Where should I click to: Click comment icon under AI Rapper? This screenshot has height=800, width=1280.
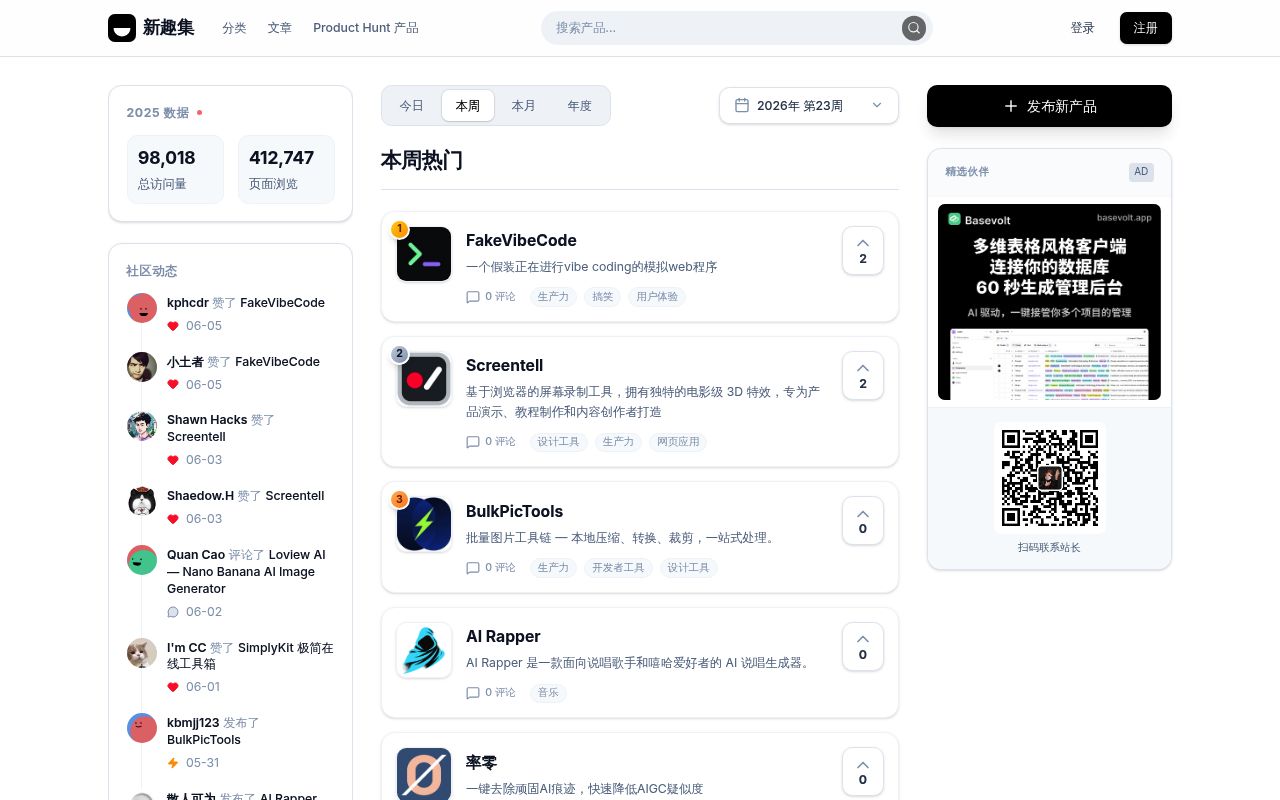473,693
